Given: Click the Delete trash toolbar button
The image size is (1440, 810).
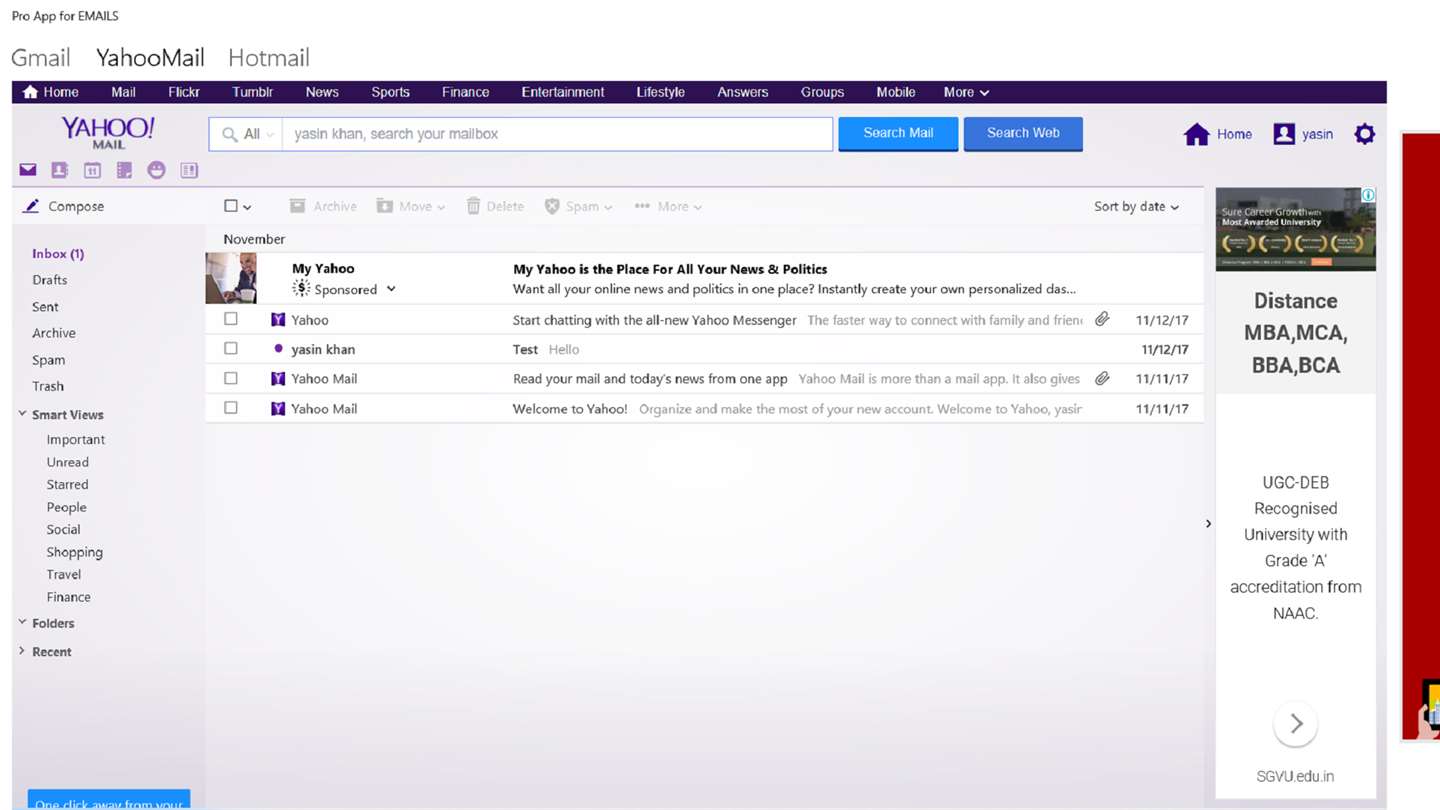Looking at the screenshot, I should pos(495,206).
